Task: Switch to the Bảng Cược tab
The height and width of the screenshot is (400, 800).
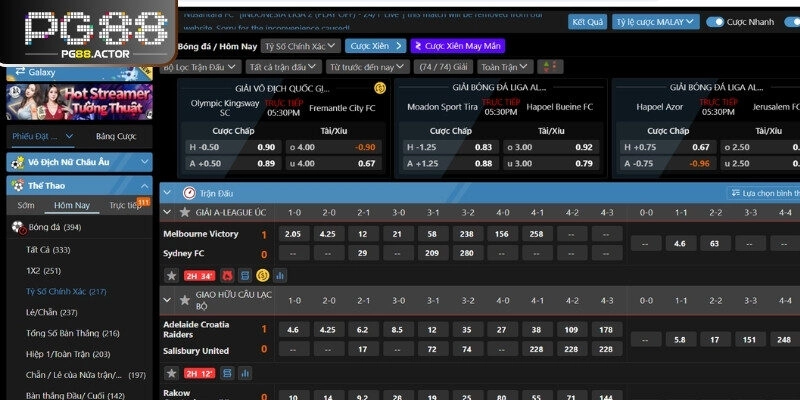Action: coord(116,136)
